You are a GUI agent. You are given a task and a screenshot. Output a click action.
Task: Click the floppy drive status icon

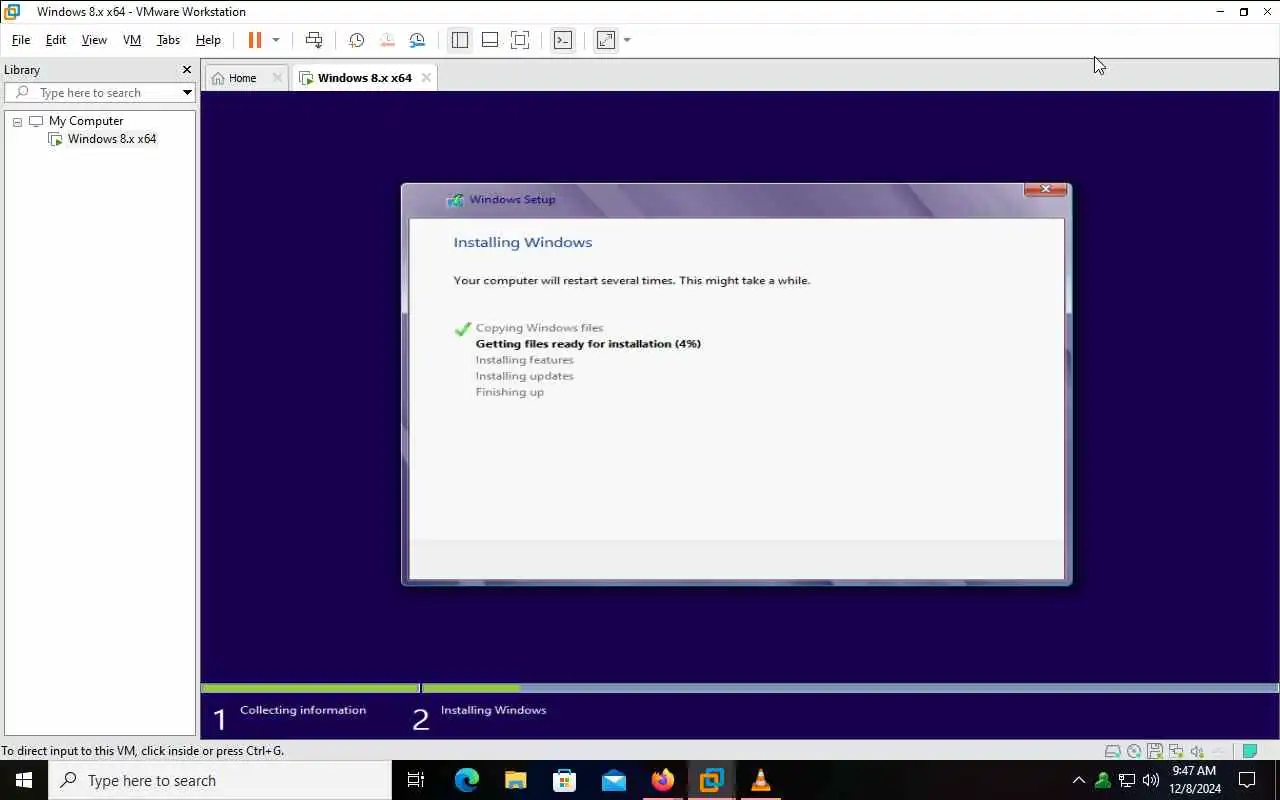[x=1155, y=751]
